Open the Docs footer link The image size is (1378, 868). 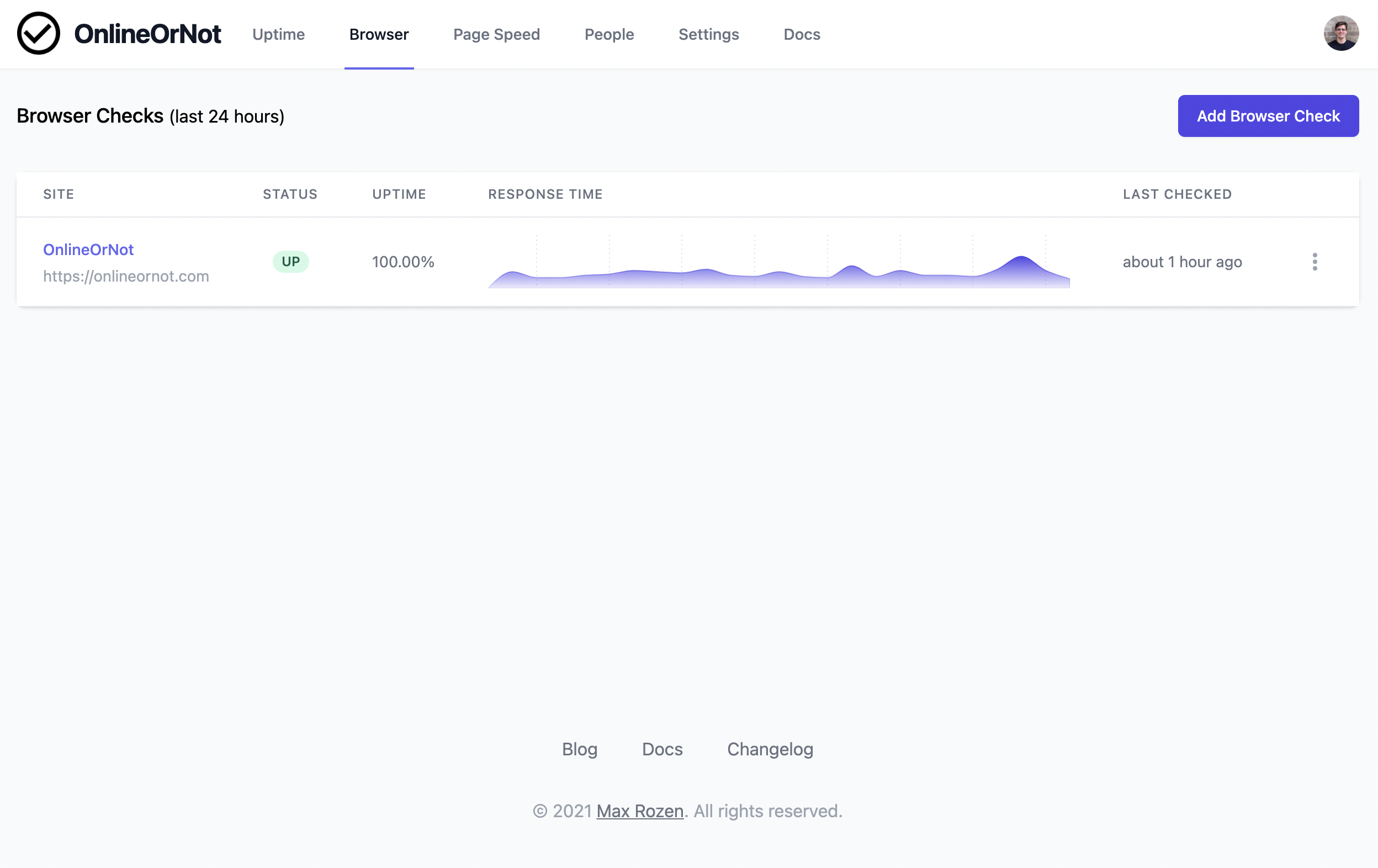(x=662, y=749)
